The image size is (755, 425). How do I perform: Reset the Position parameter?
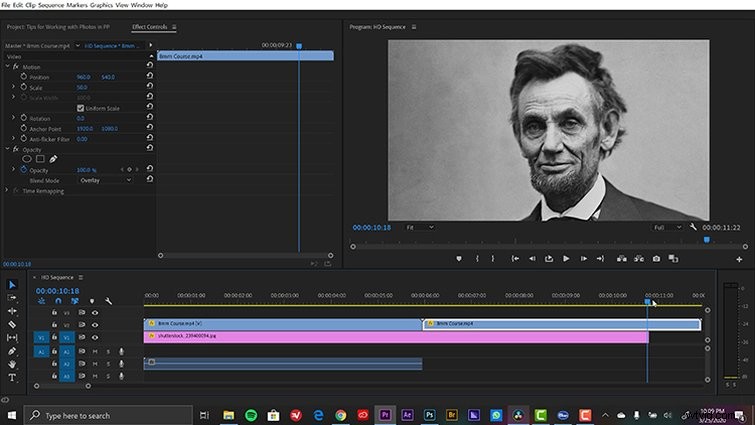pyautogui.click(x=150, y=76)
